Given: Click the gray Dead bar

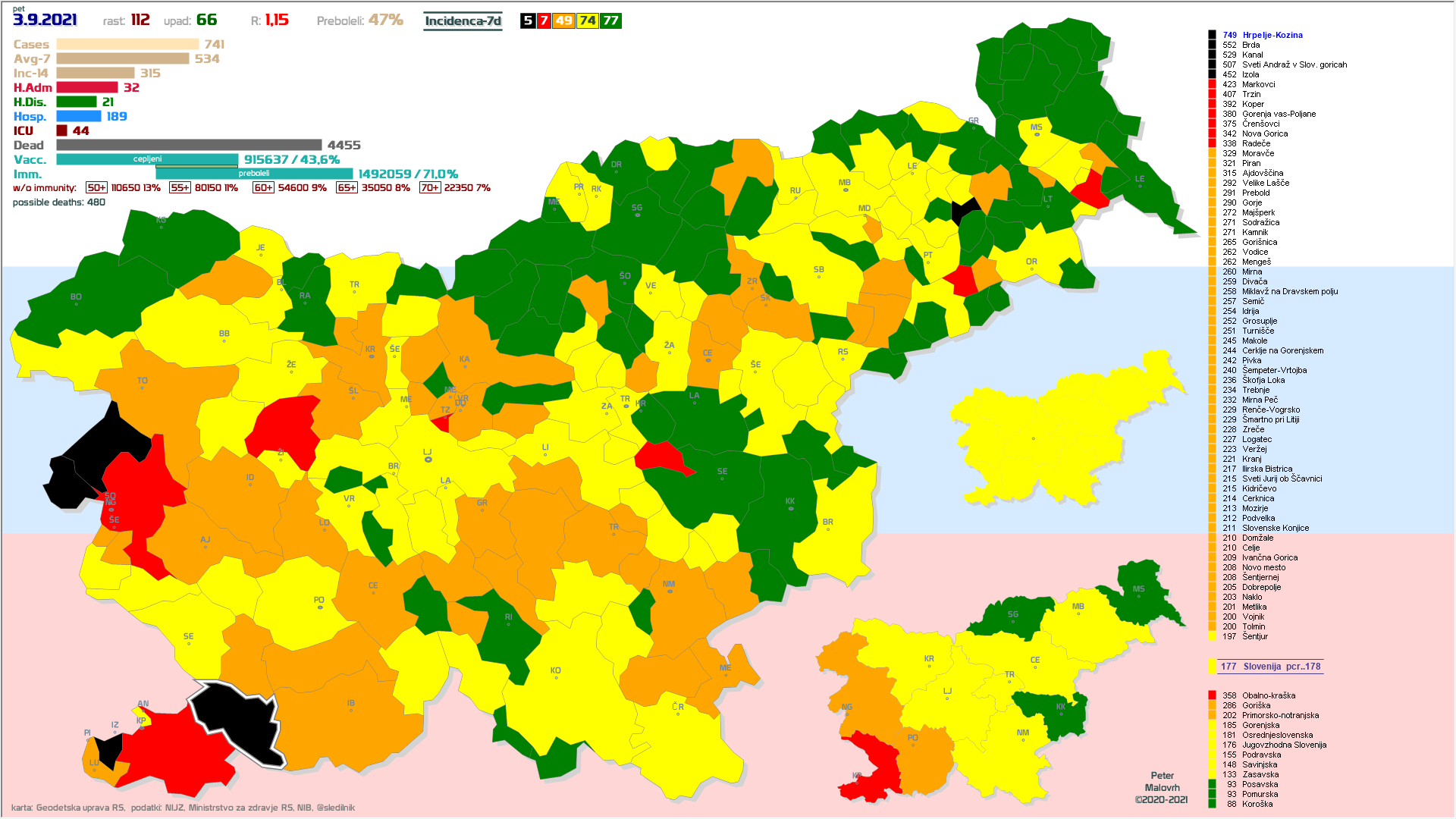Looking at the screenshot, I should click(189, 145).
